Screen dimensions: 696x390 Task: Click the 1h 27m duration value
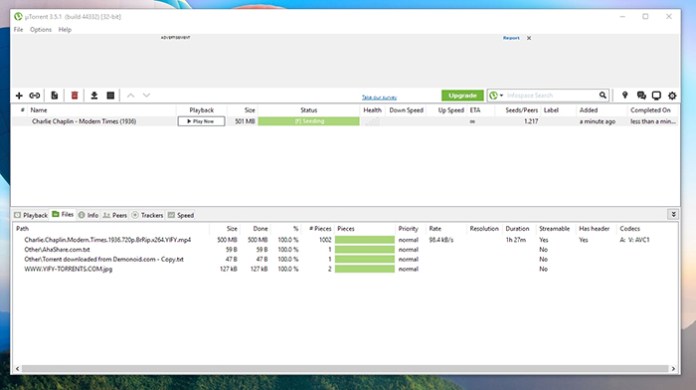coord(515,240)
